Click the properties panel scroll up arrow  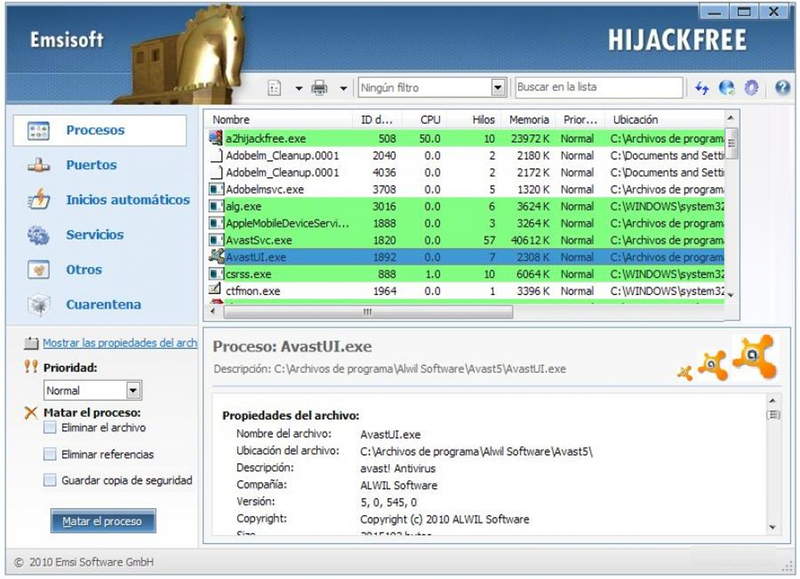pos(773,400)
